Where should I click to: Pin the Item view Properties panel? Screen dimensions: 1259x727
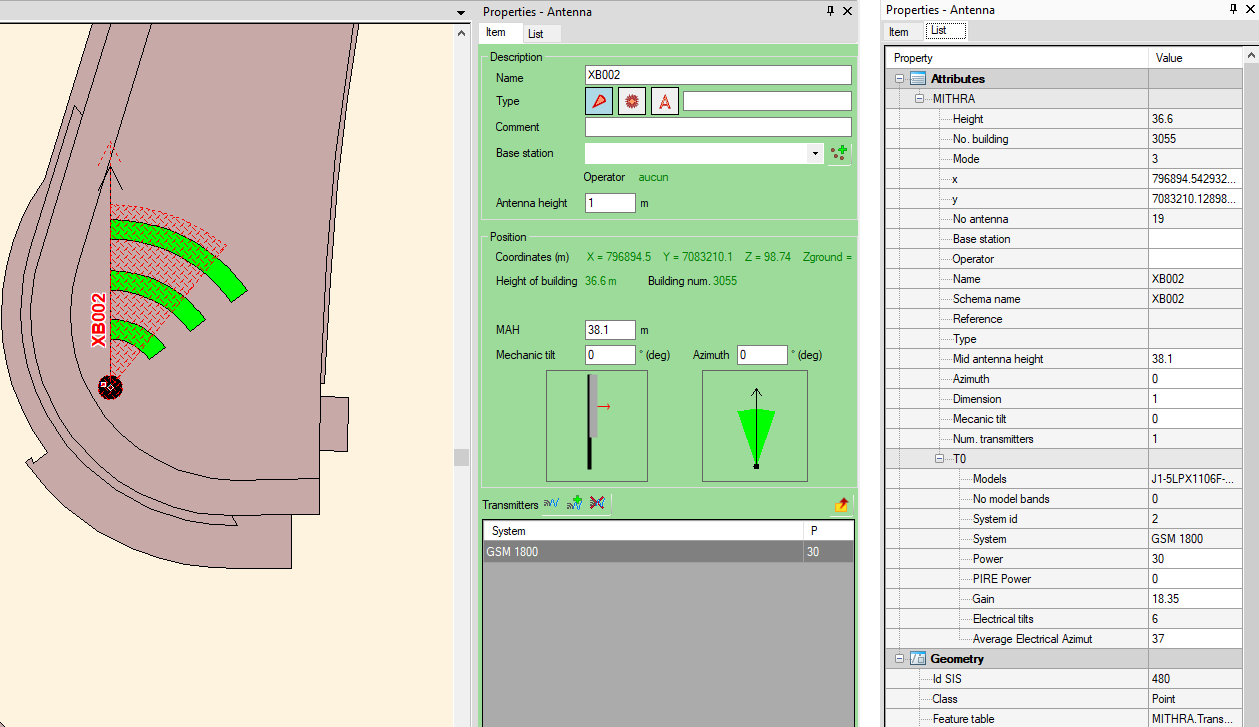[830, 11]
